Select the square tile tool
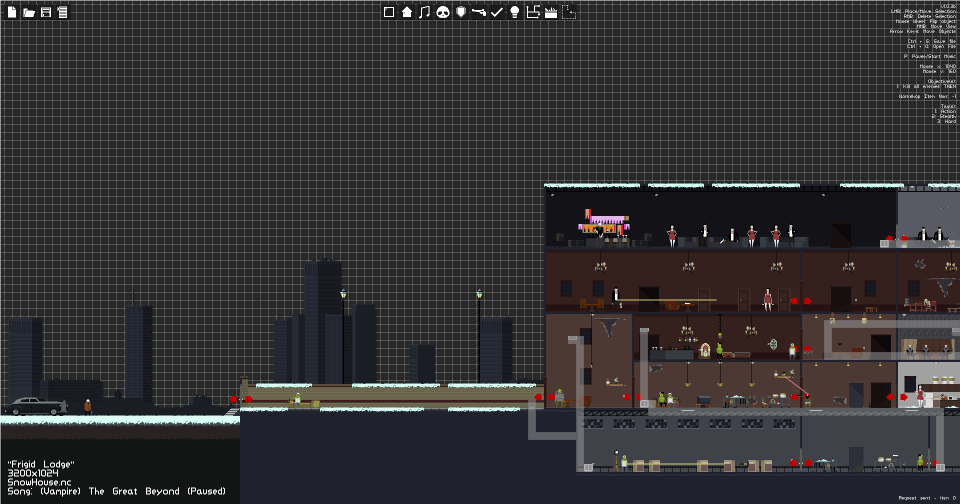Viewport: 960px width, 504px height. pyautogui.click(x=388, y=12)
